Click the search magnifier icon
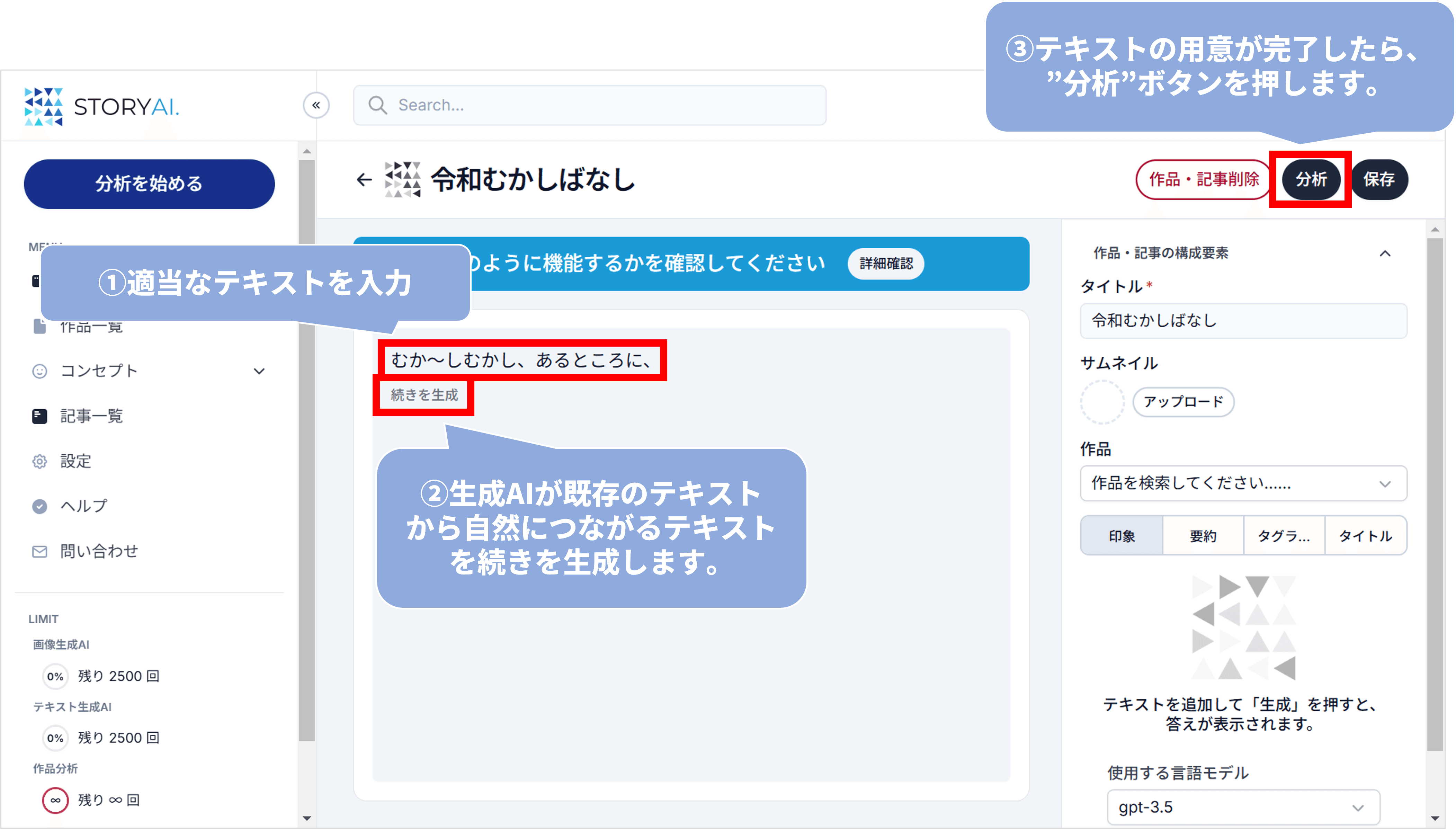Viewport: 1456px width, 829px height. [x=377, y=105]
